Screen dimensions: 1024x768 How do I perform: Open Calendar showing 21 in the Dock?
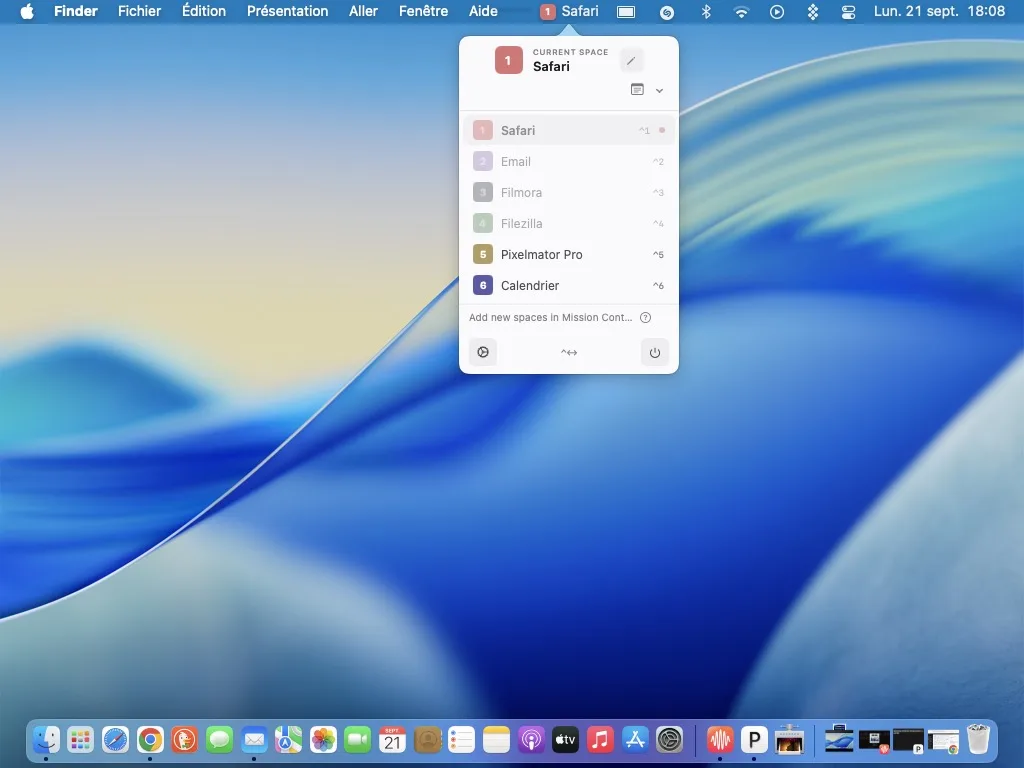(392, 739)
